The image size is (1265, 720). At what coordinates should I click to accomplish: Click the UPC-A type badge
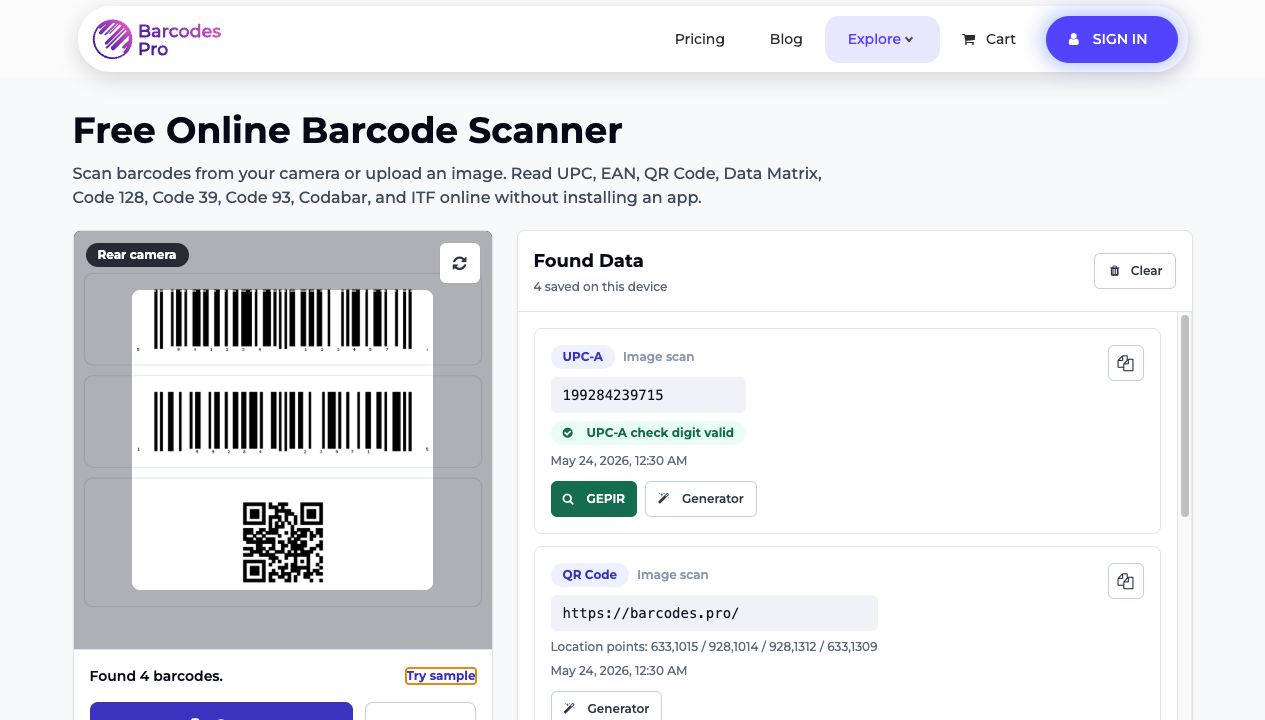coord(583,357)
